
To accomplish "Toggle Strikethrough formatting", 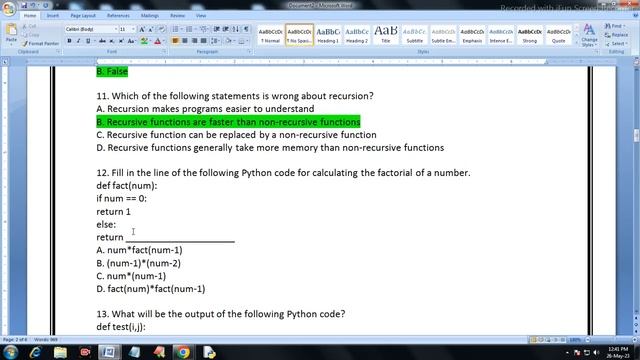I will coord(102,41).
